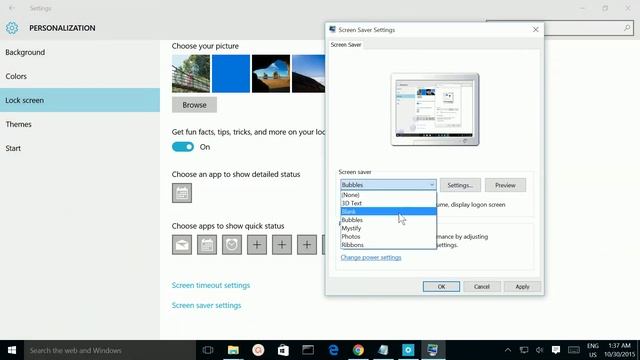The height and width of the screenshot is (360, 640).
Task: Open Task View from the taskbar
Action: [x=208, y=350]
